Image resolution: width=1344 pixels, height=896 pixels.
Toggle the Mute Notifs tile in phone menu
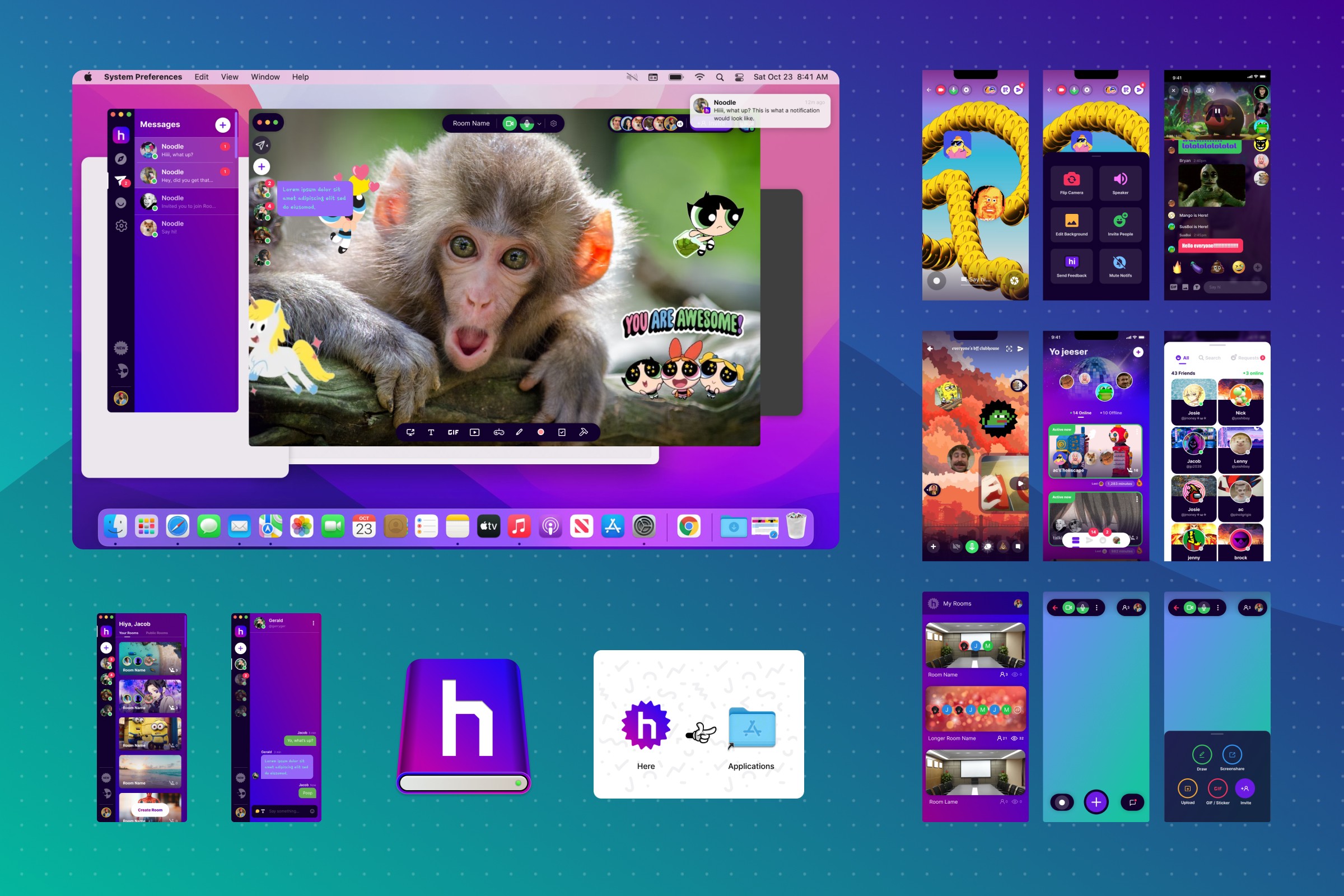pyautogui.click(x=1120, y=265)
